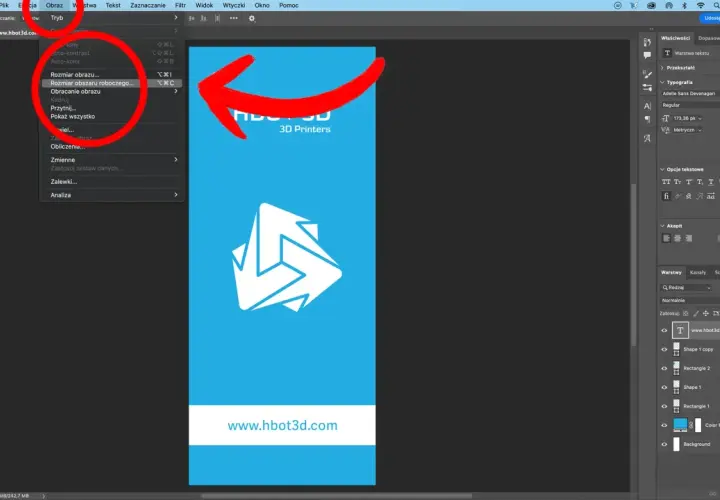Image resolution: width=720 pixels, height=500 pixels.
Task: Expand the Przekształć section
Action: coord(662,68)
